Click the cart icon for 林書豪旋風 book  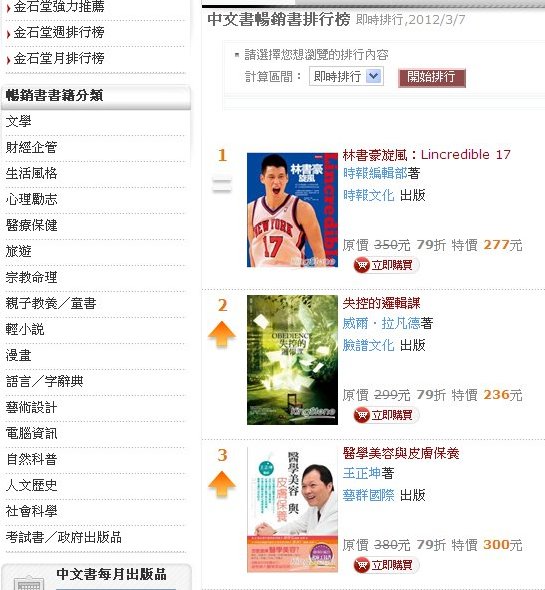[362, 265]
